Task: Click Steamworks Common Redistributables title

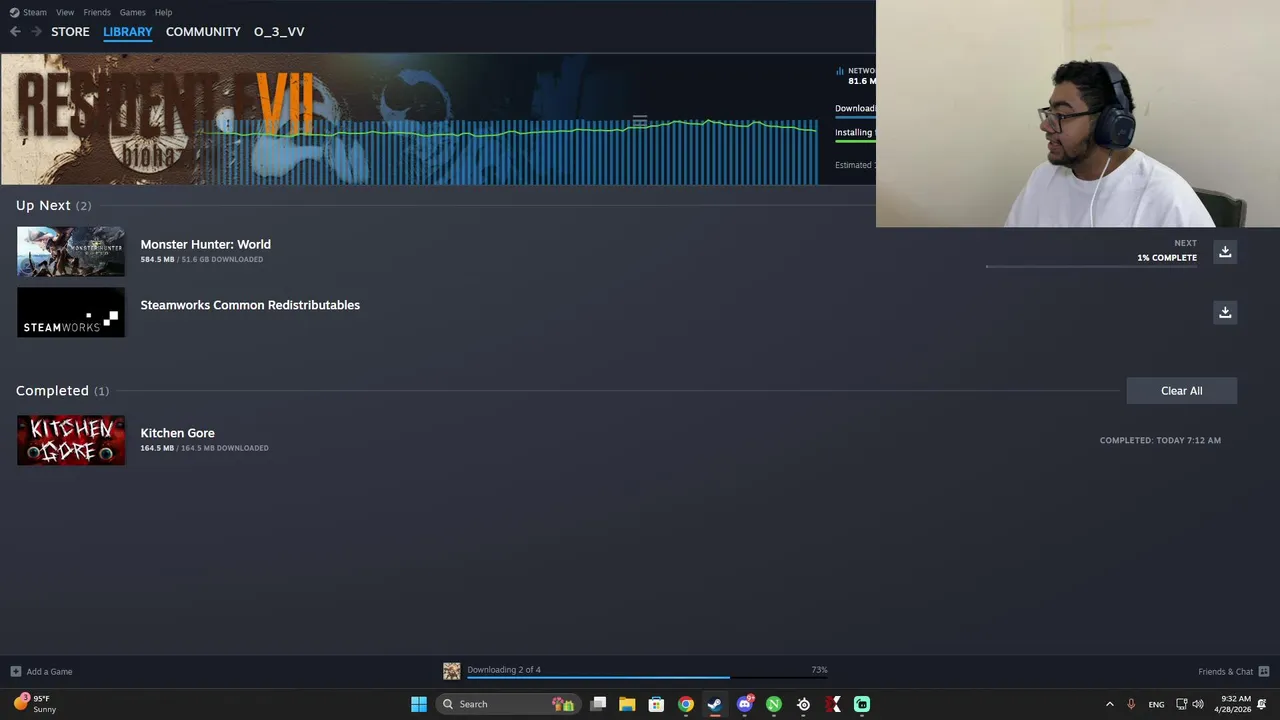Action: pos(250,305)
